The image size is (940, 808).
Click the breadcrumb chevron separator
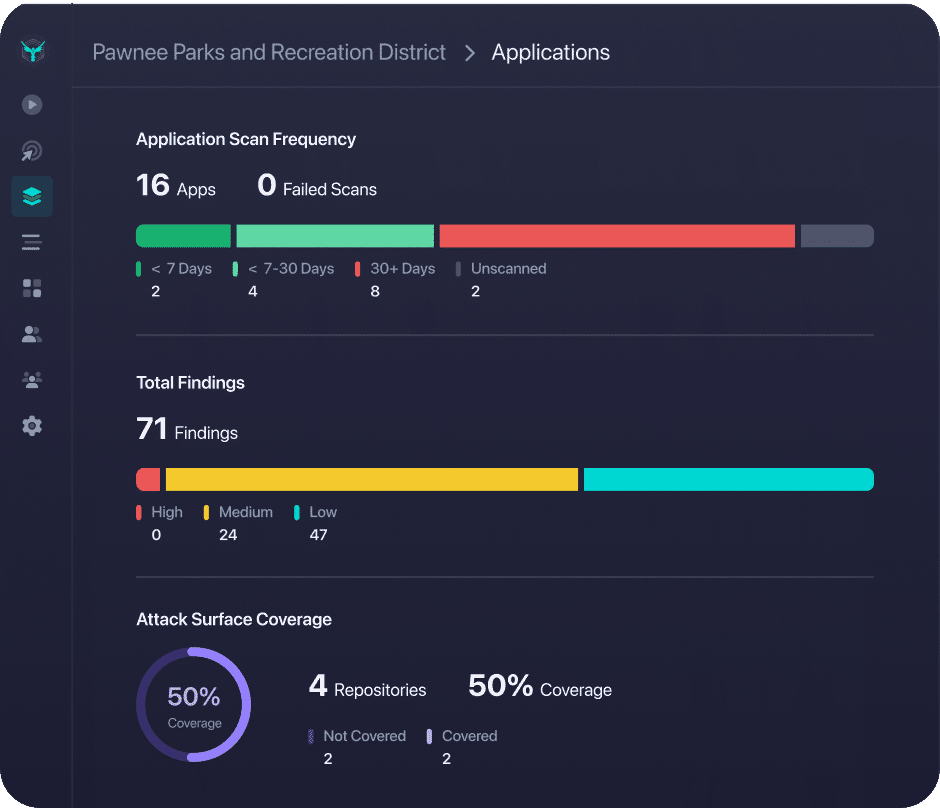tap(469, 54)
